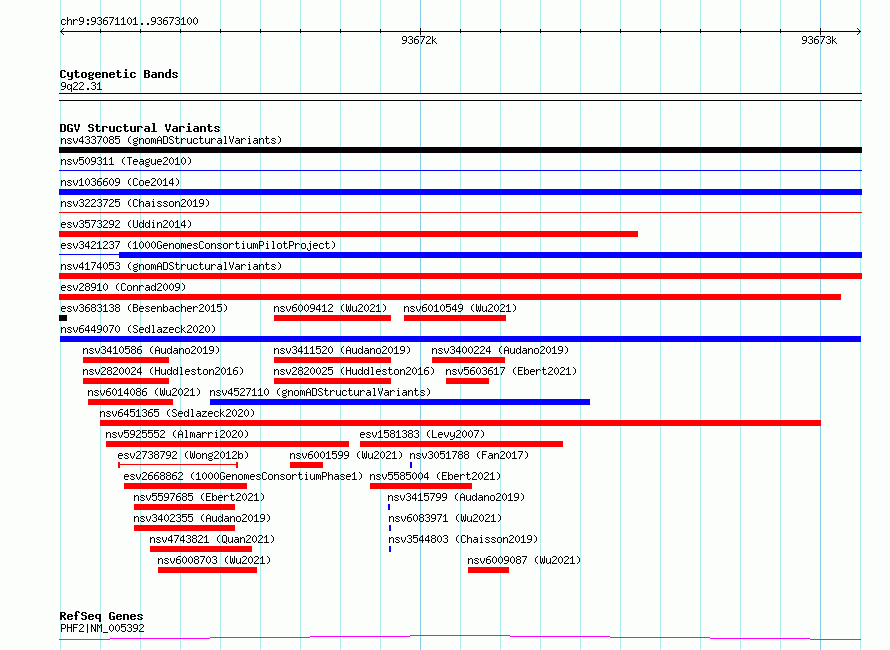This screenshot has height=650, width=890.
Task: Select the thin esv2738792 (Wong2012b) bar
Action: tap(178, 465)
